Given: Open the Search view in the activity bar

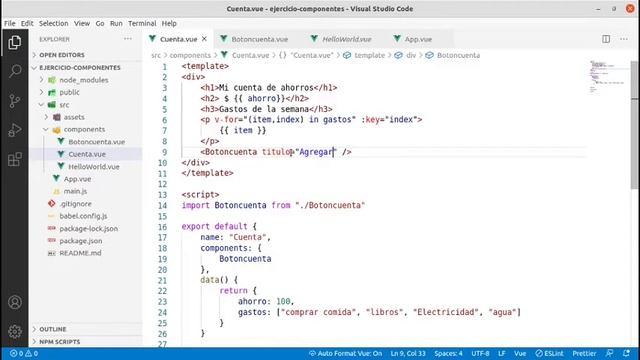Looking at the screenshot, I should point(15,71).
